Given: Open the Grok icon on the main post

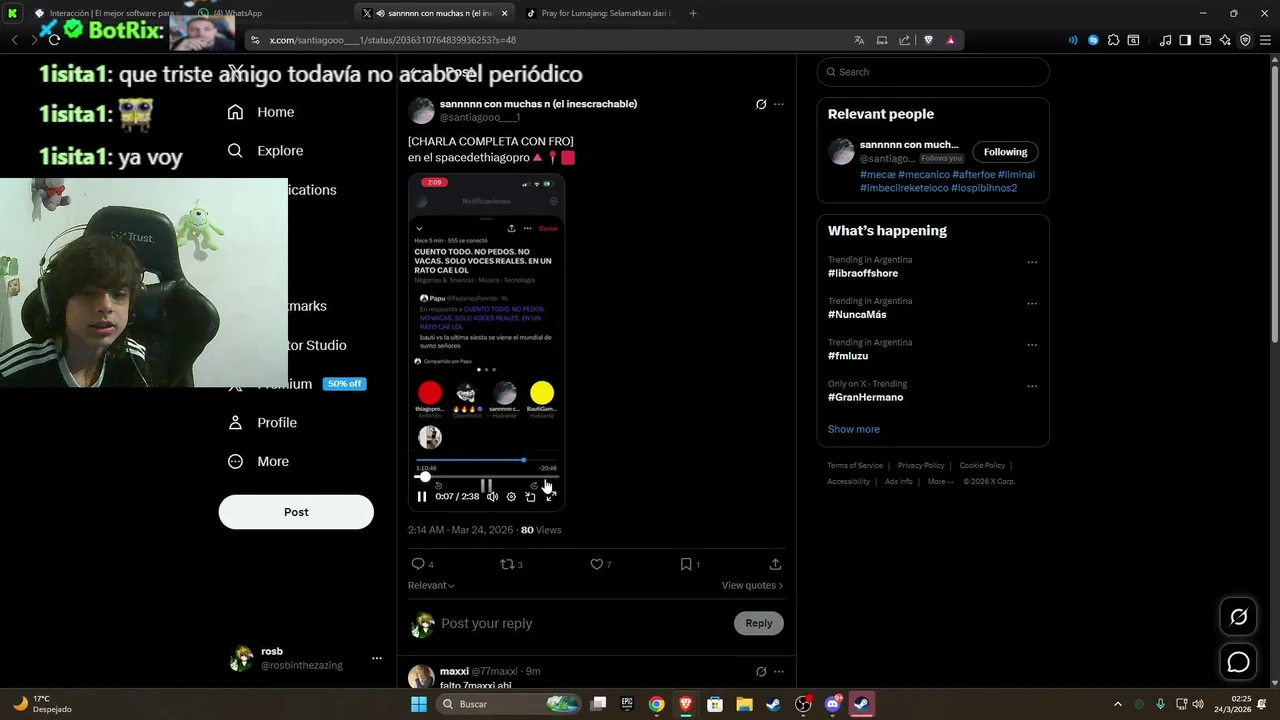Looking at the screenshot, I should coord(761,104).
